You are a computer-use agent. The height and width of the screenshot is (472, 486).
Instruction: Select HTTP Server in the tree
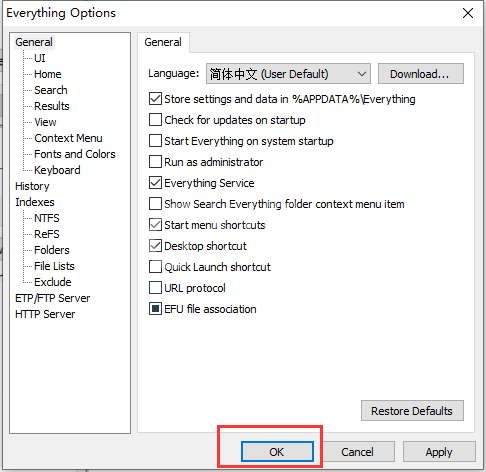coord(45,314)
